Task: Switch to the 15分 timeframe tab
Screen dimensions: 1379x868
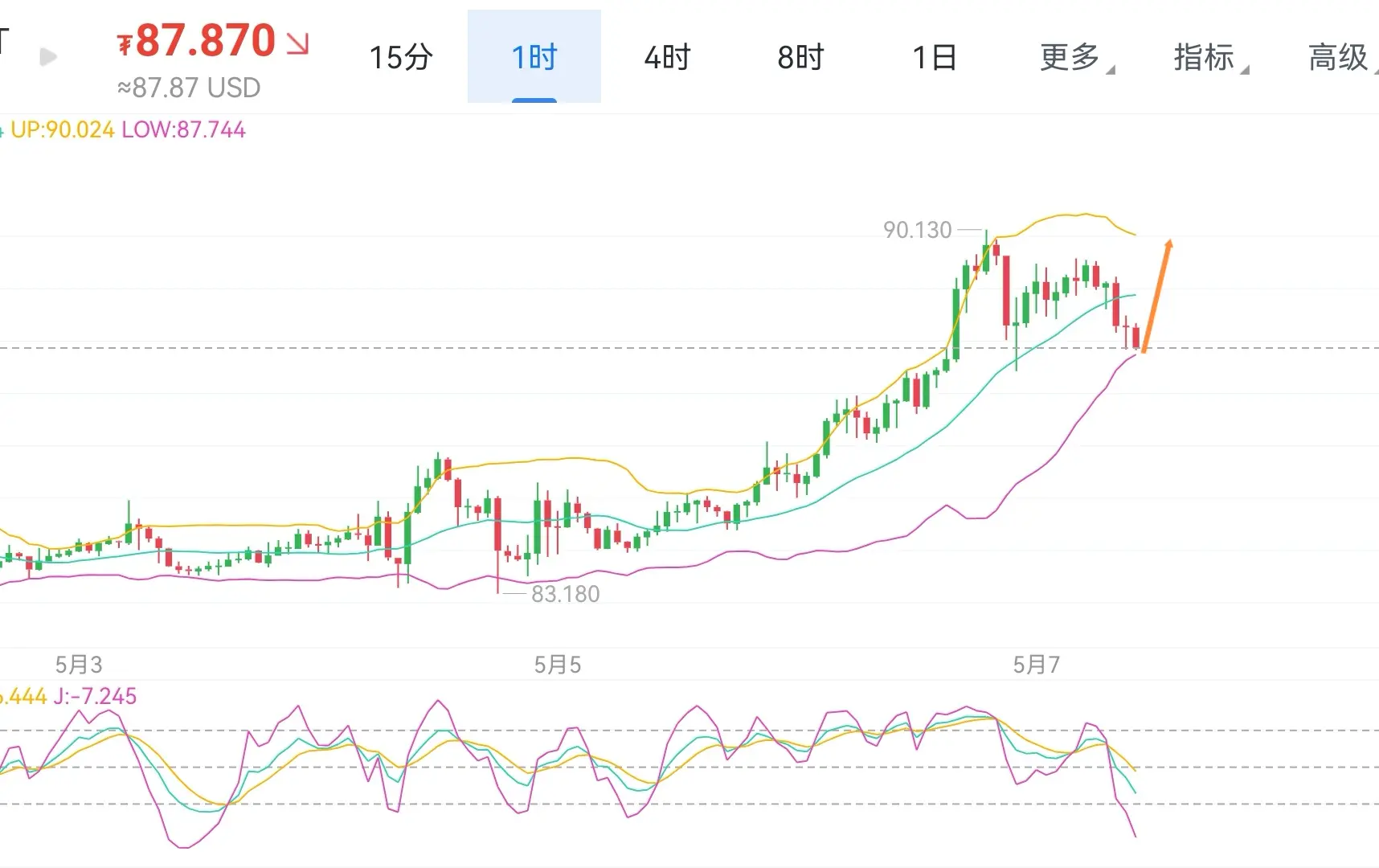Action: [x=400, y=57]
